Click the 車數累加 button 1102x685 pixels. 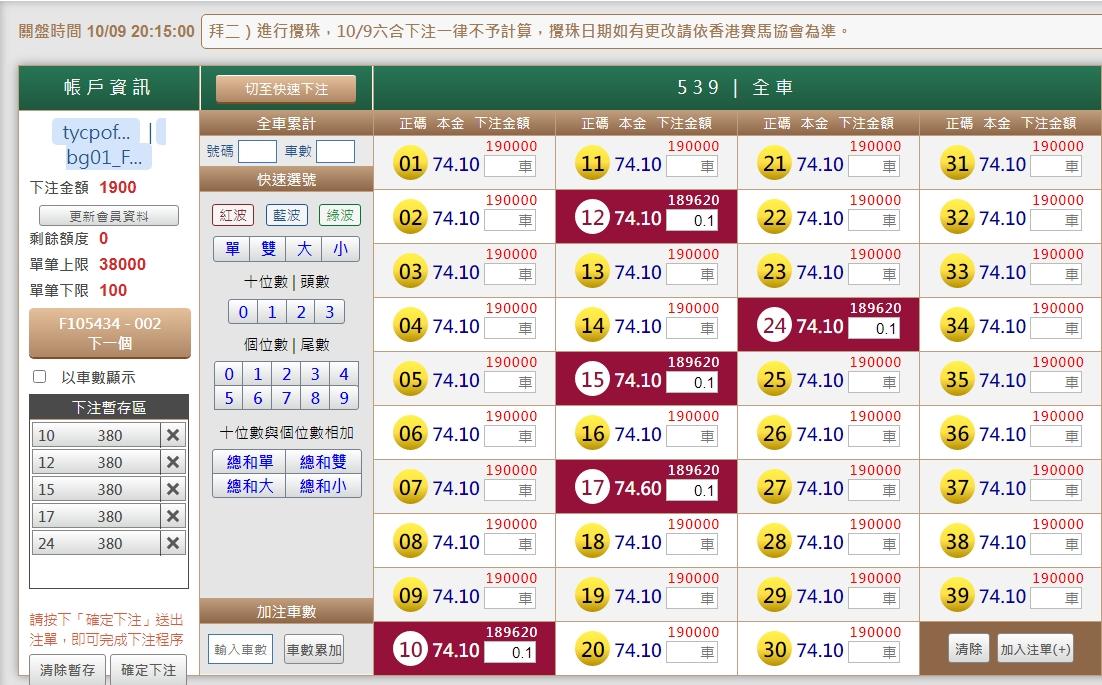[x=314, y=650]
